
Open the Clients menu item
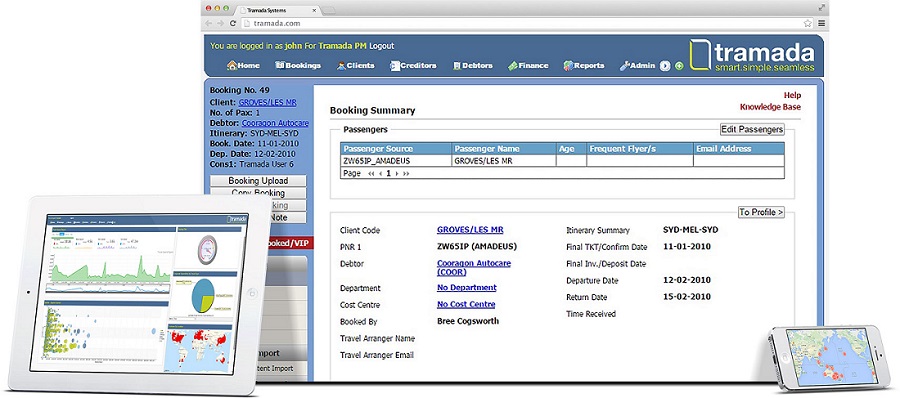pyautogui.click(x=355, y=65)
